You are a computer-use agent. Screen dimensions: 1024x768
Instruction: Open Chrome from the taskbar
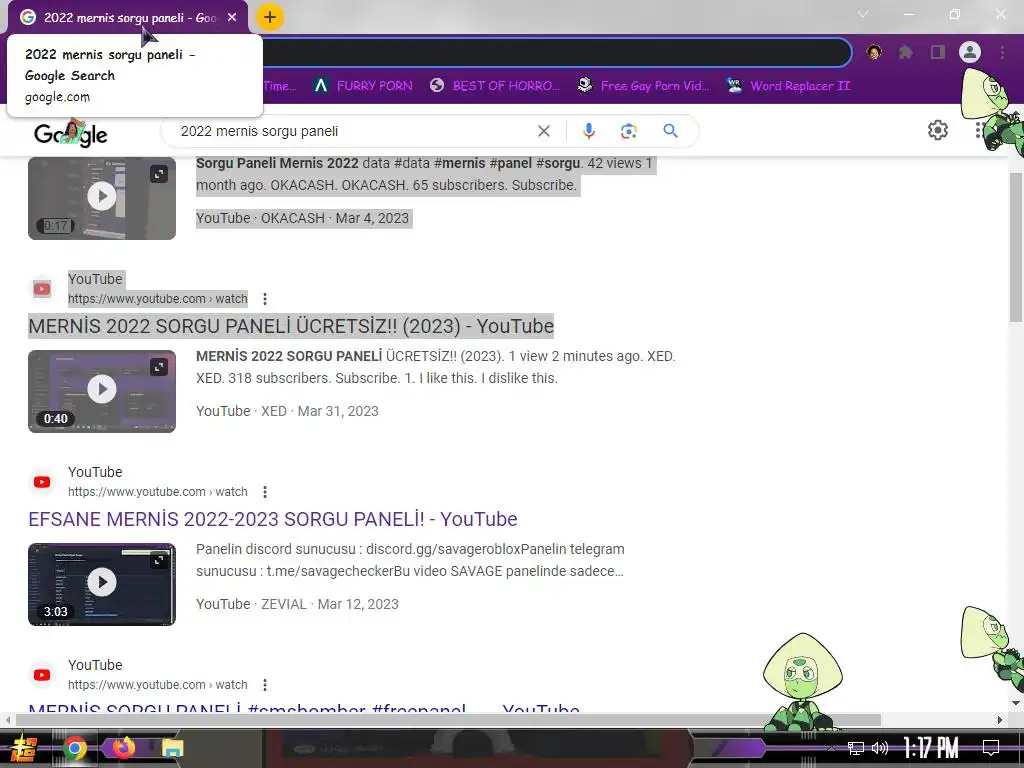(74, 748)
